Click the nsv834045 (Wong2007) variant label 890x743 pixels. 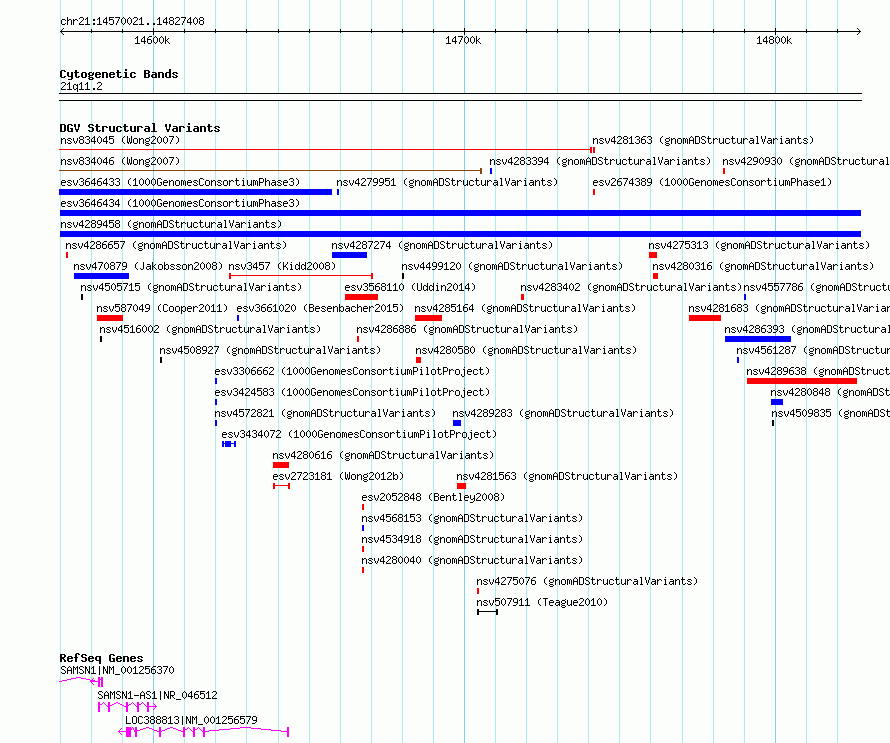[x=120, y=140]
